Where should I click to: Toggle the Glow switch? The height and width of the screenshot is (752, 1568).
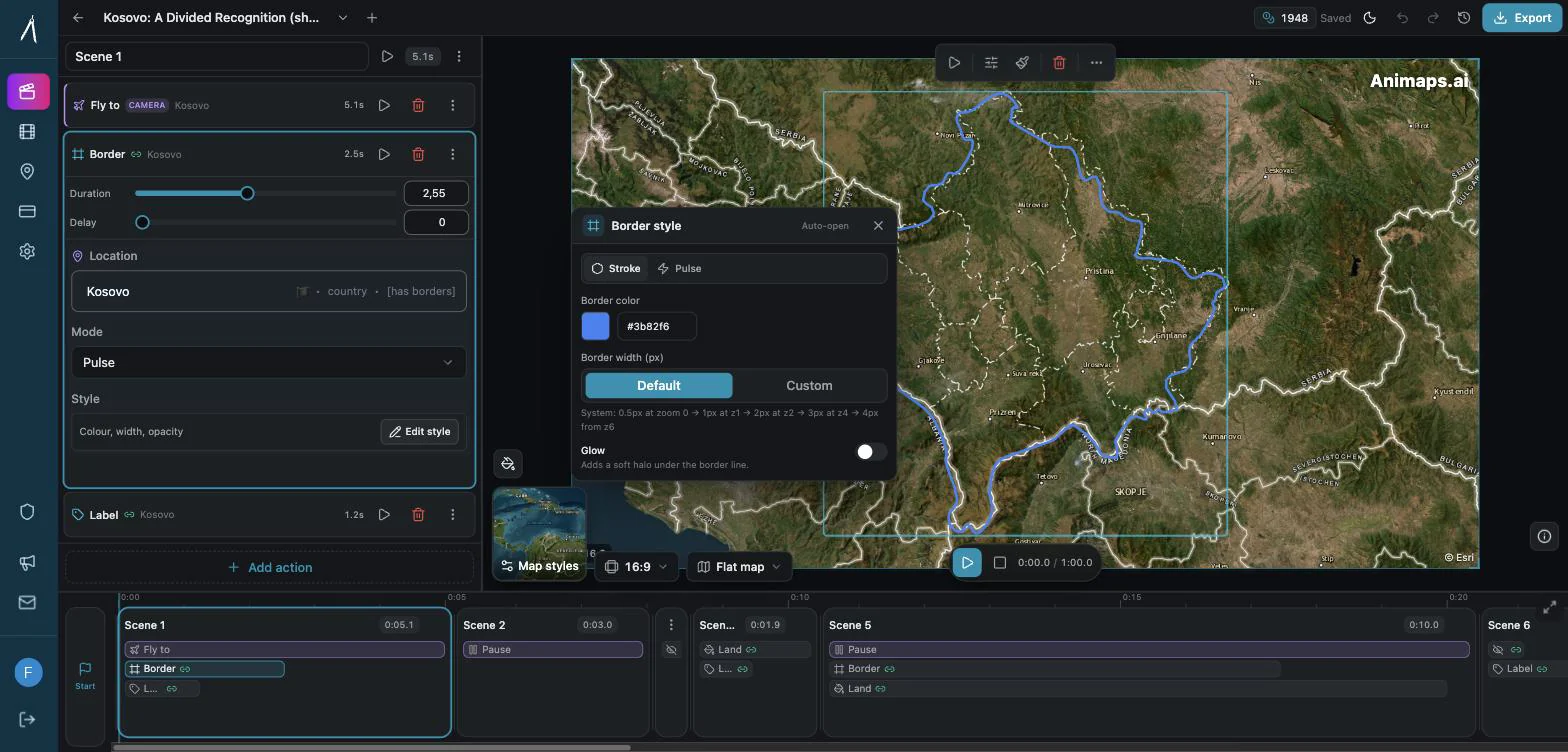point(871,452)
